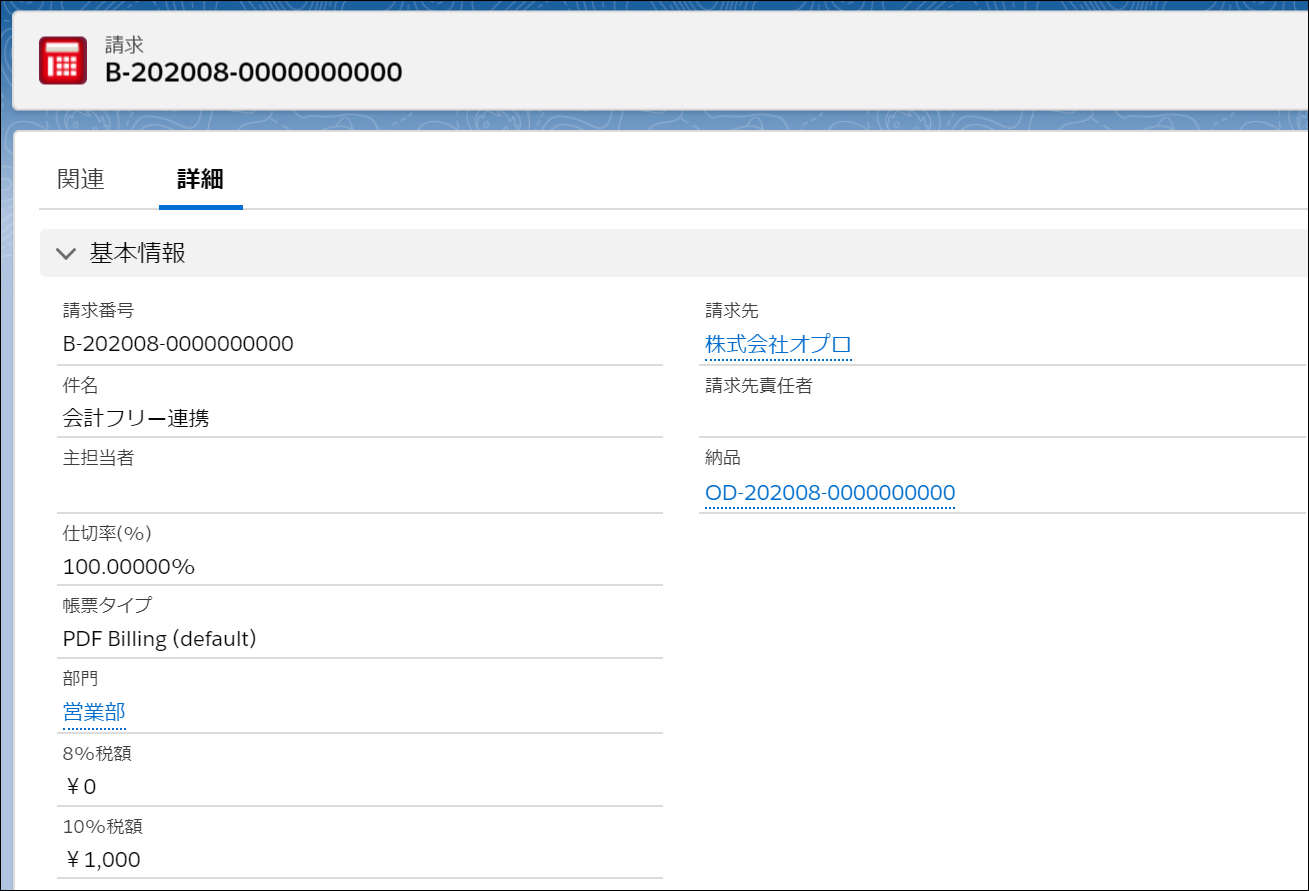Open the OD-202008-0000000000 delivery link
1309x891 pixels.
point(830,493)
